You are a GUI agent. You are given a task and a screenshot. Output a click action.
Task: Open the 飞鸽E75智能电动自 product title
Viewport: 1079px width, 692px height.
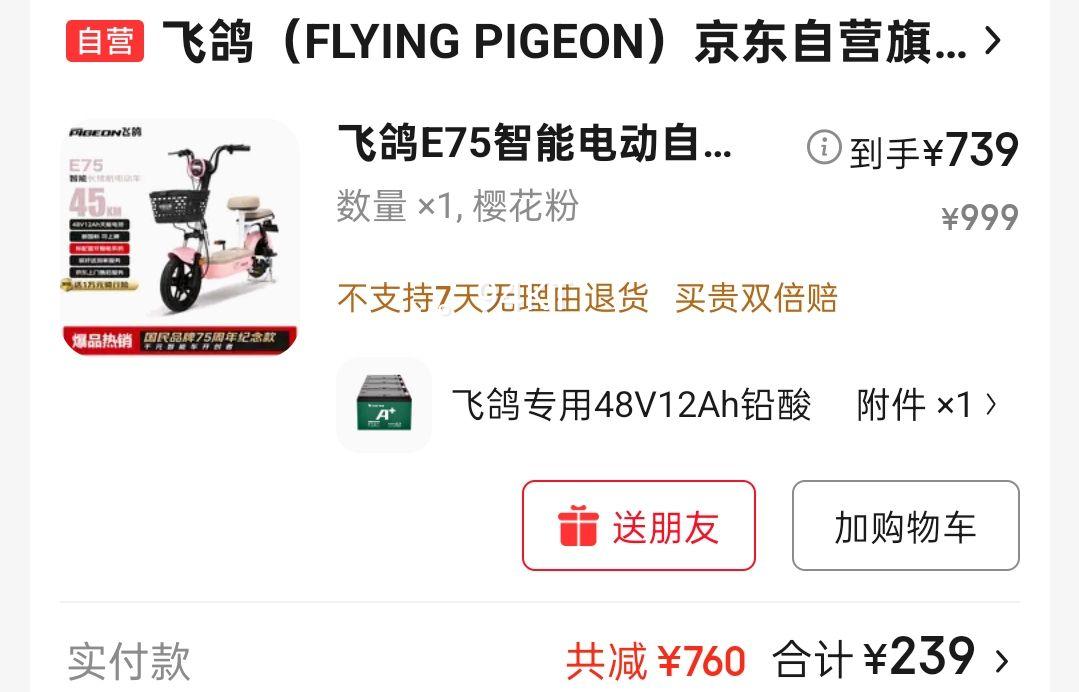click(535, 142)
